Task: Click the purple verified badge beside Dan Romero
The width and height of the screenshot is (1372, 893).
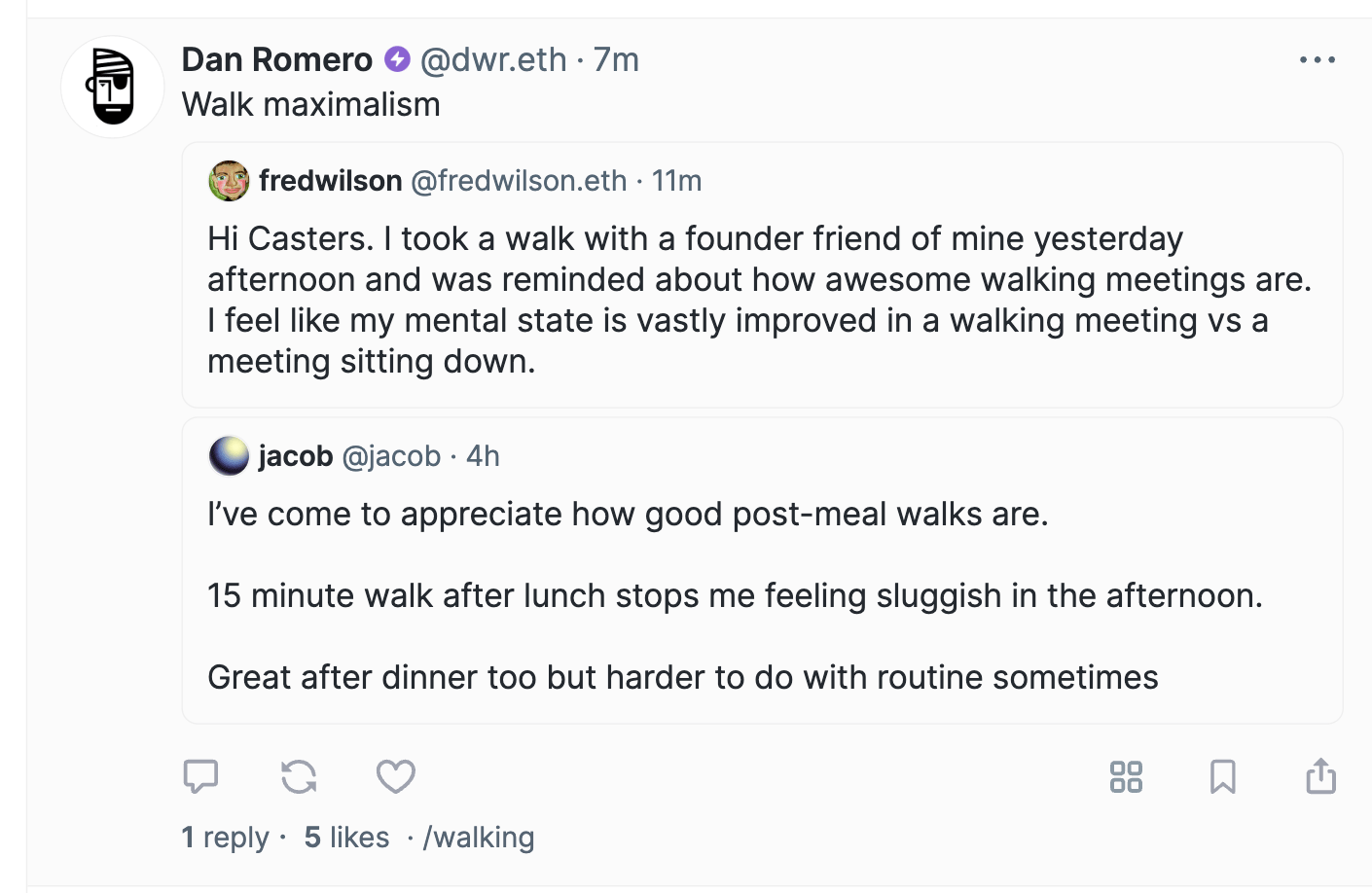Action: point(397,59)
